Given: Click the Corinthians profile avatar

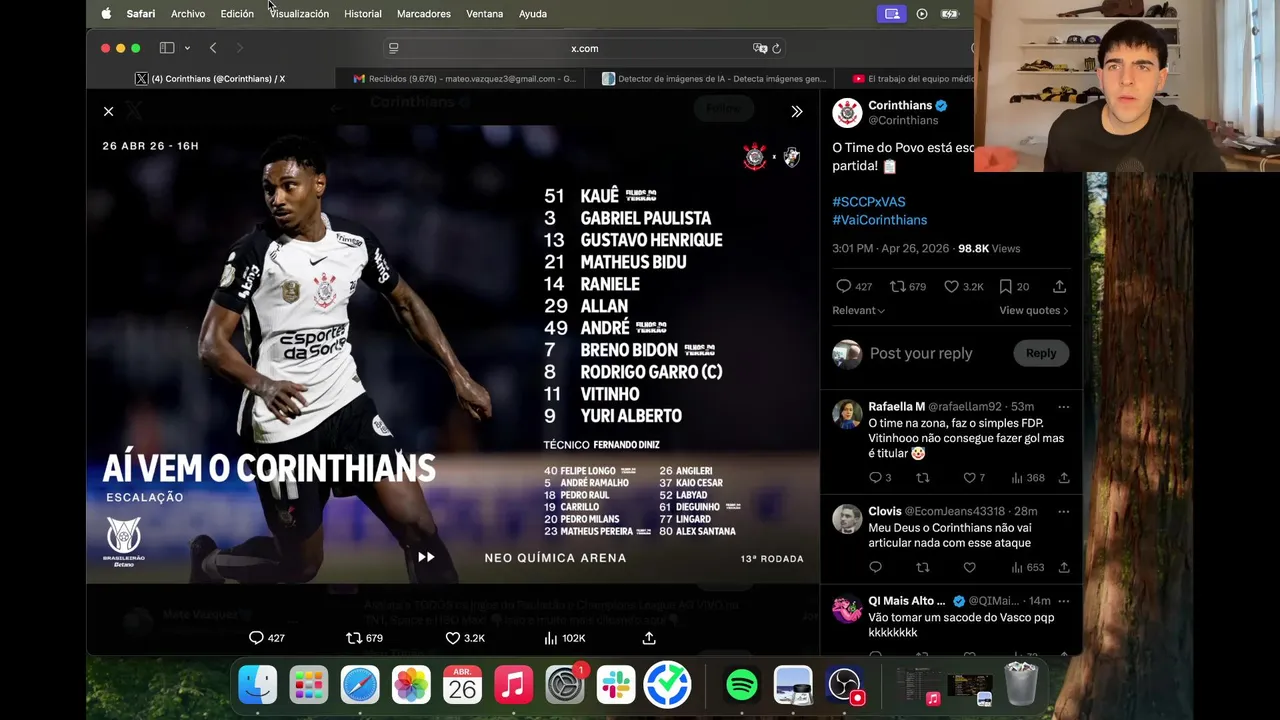Looking at the screenshot, I should point(847,112).
